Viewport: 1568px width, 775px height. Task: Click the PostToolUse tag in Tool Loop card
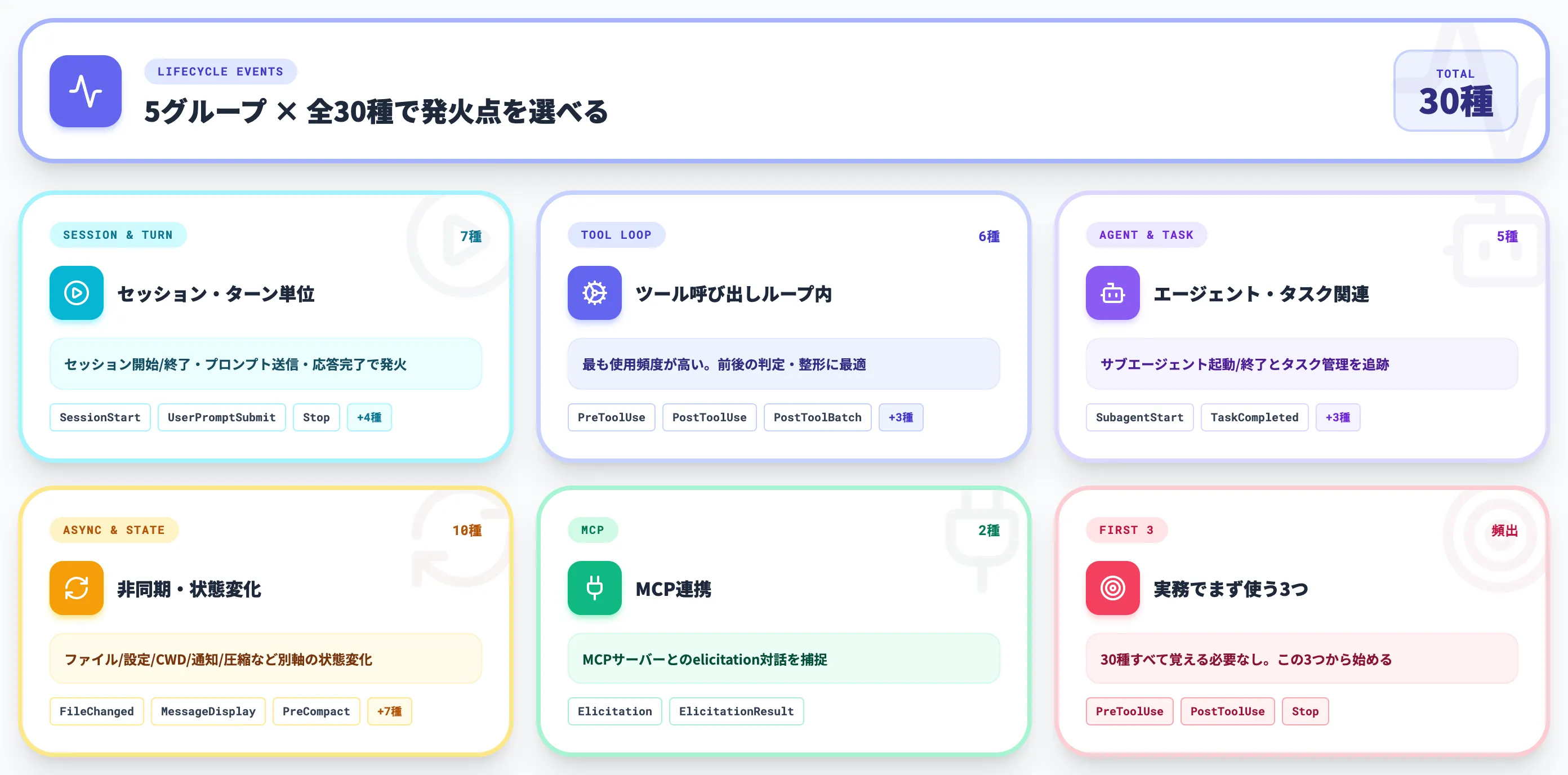point(709,418)
